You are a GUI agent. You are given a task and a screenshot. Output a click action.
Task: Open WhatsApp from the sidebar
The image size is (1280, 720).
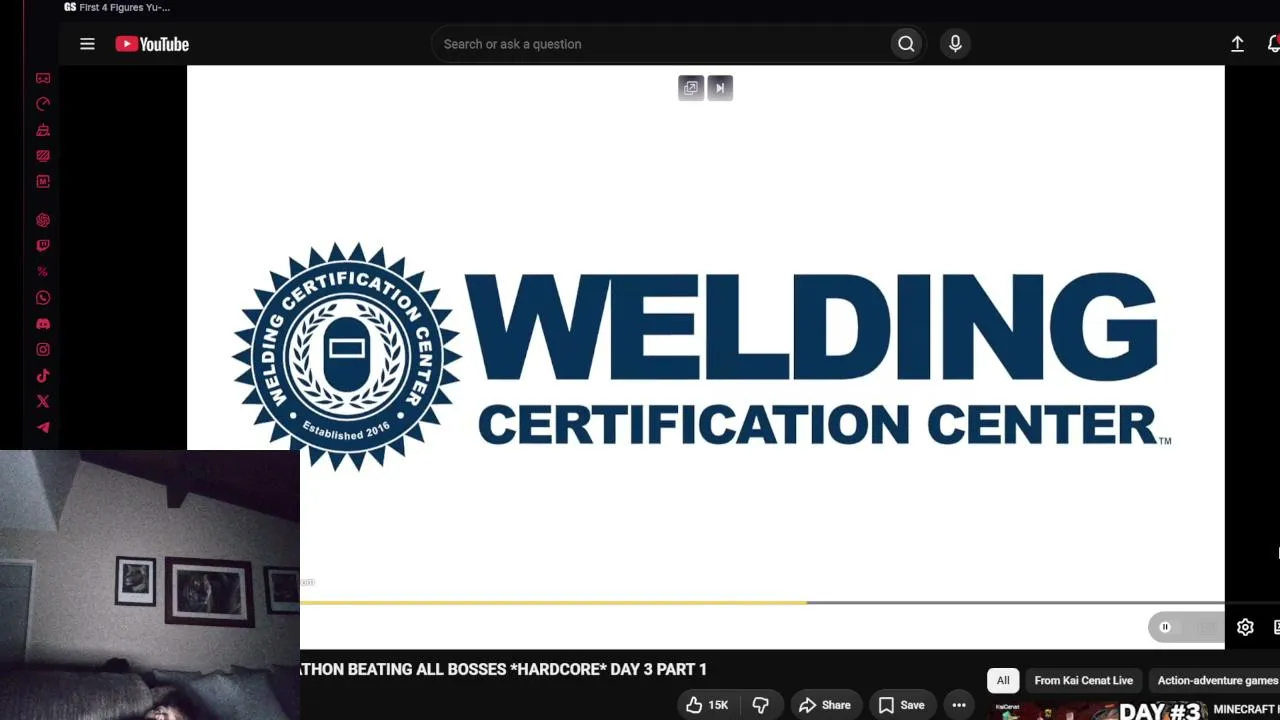click(x=43, y=298)
